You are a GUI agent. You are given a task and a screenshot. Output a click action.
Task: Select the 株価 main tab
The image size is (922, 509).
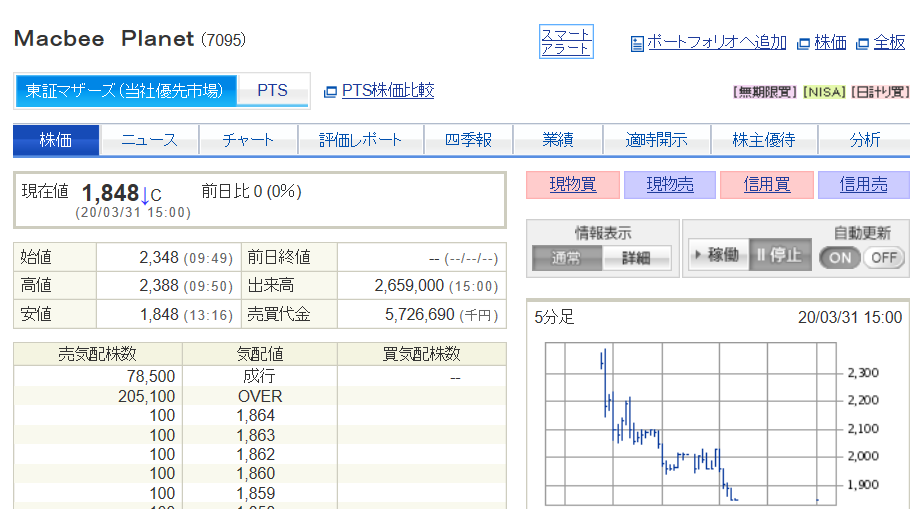pyautogui.click(x=56, y=140)
